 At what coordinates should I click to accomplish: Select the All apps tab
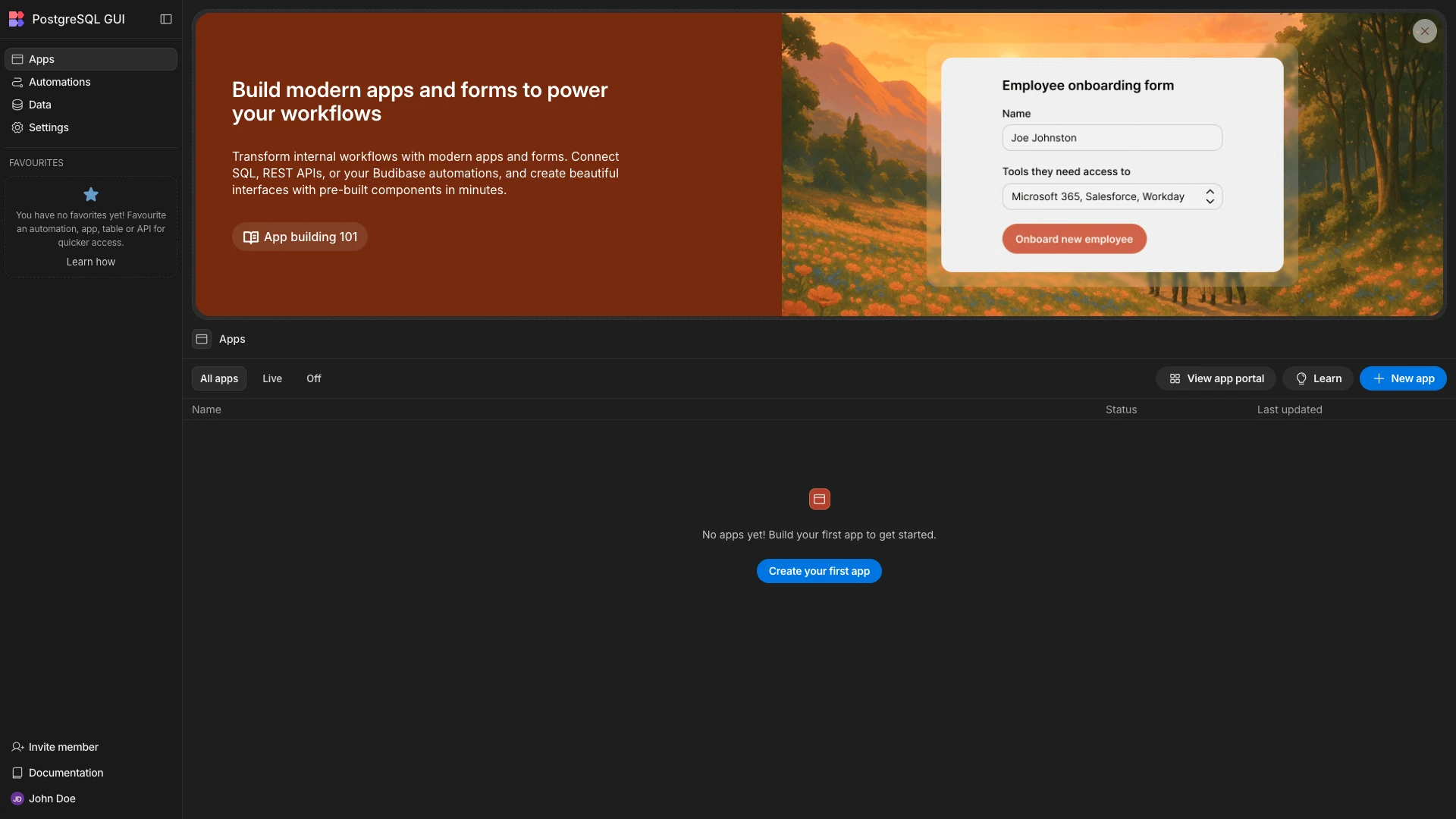219,378
